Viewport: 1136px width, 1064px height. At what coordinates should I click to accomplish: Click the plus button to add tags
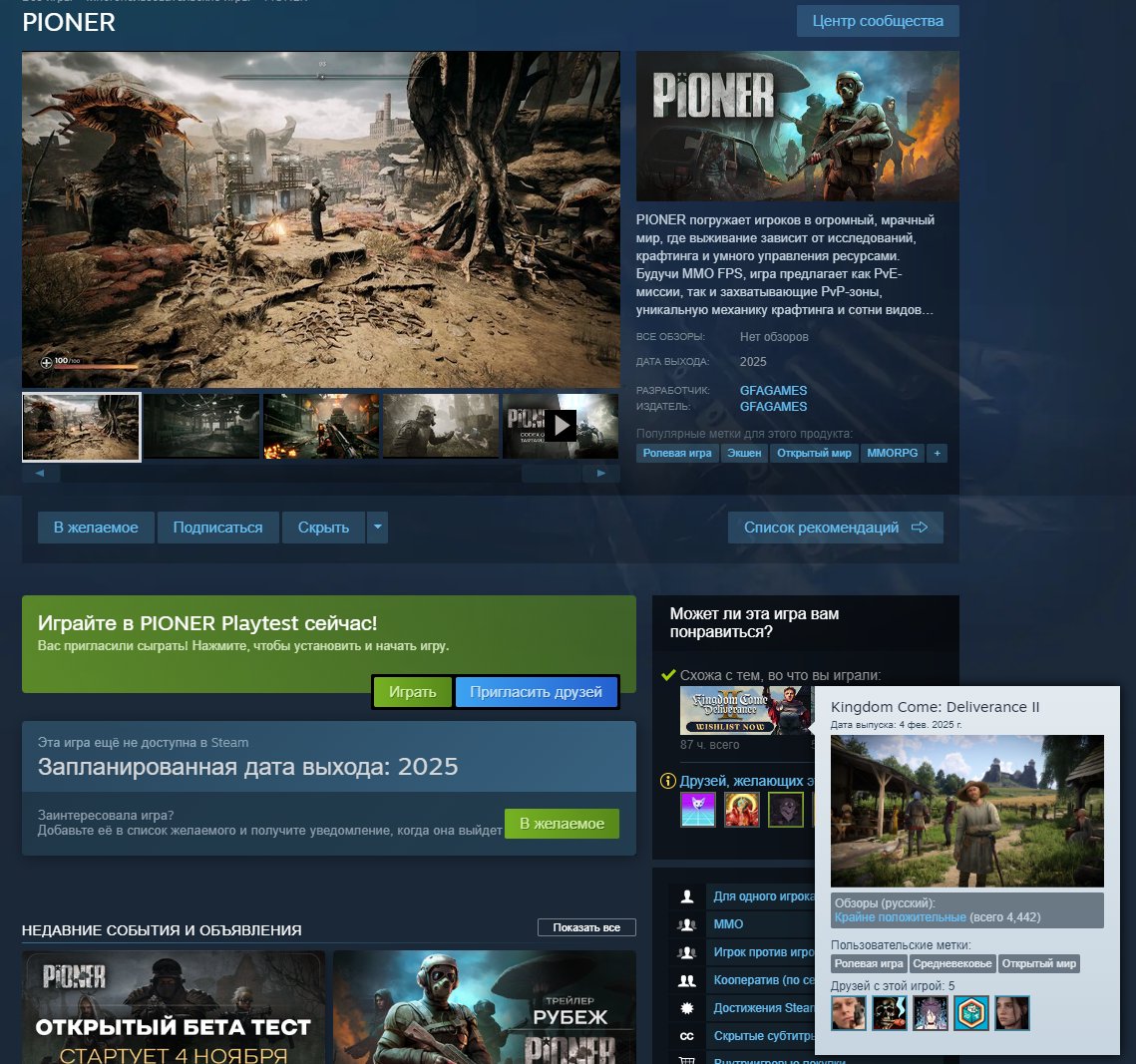click(937, 454)
